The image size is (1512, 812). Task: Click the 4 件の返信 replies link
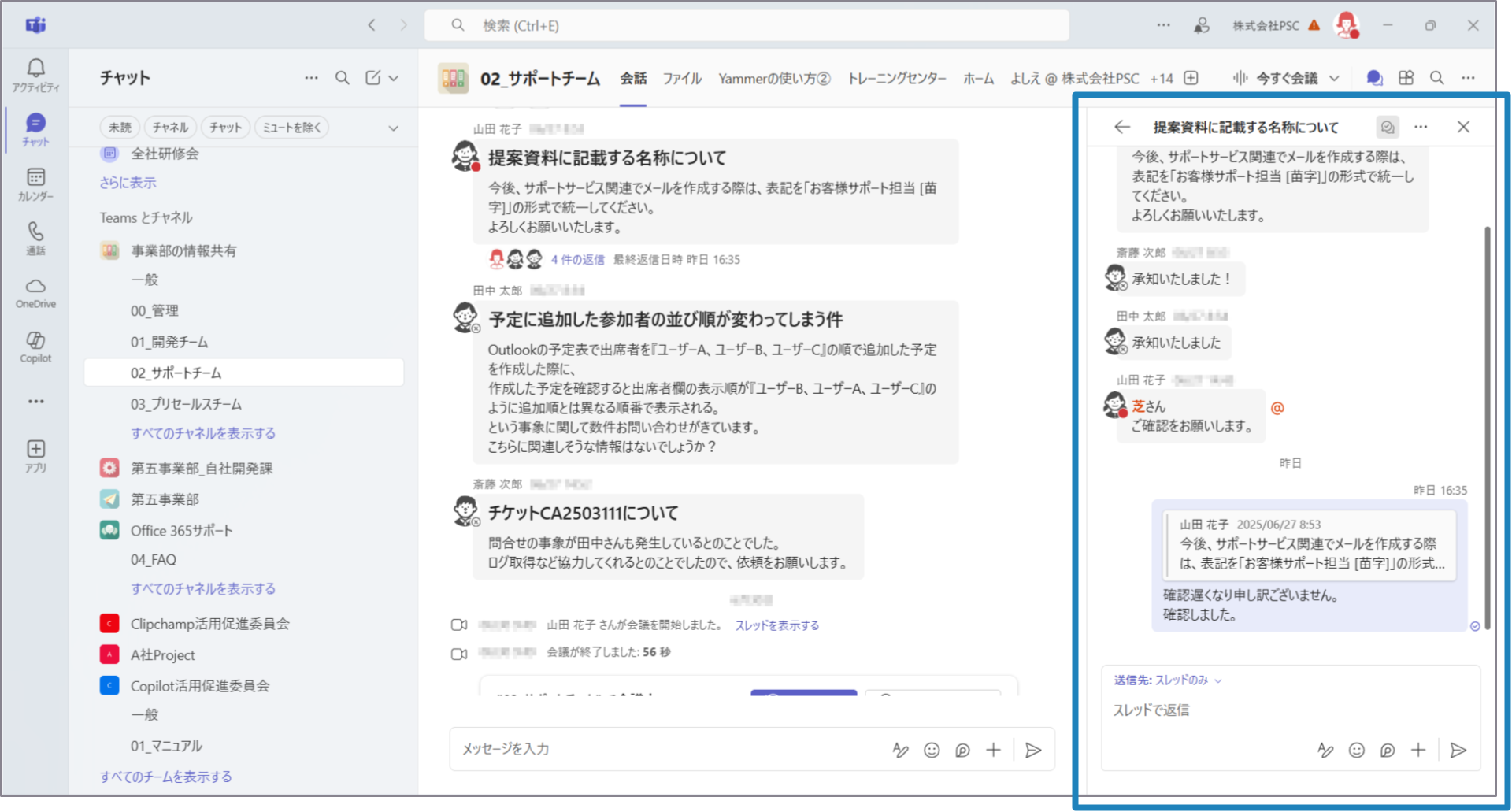[x=577, y=260]
